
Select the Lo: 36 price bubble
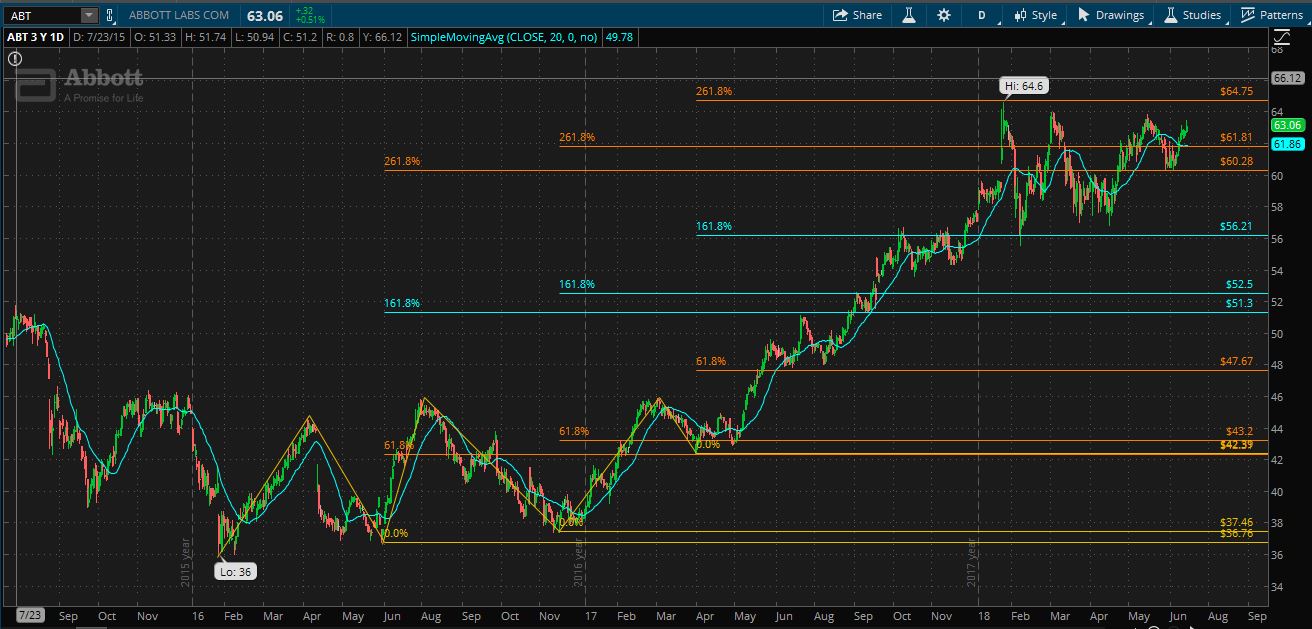[236, 572]
